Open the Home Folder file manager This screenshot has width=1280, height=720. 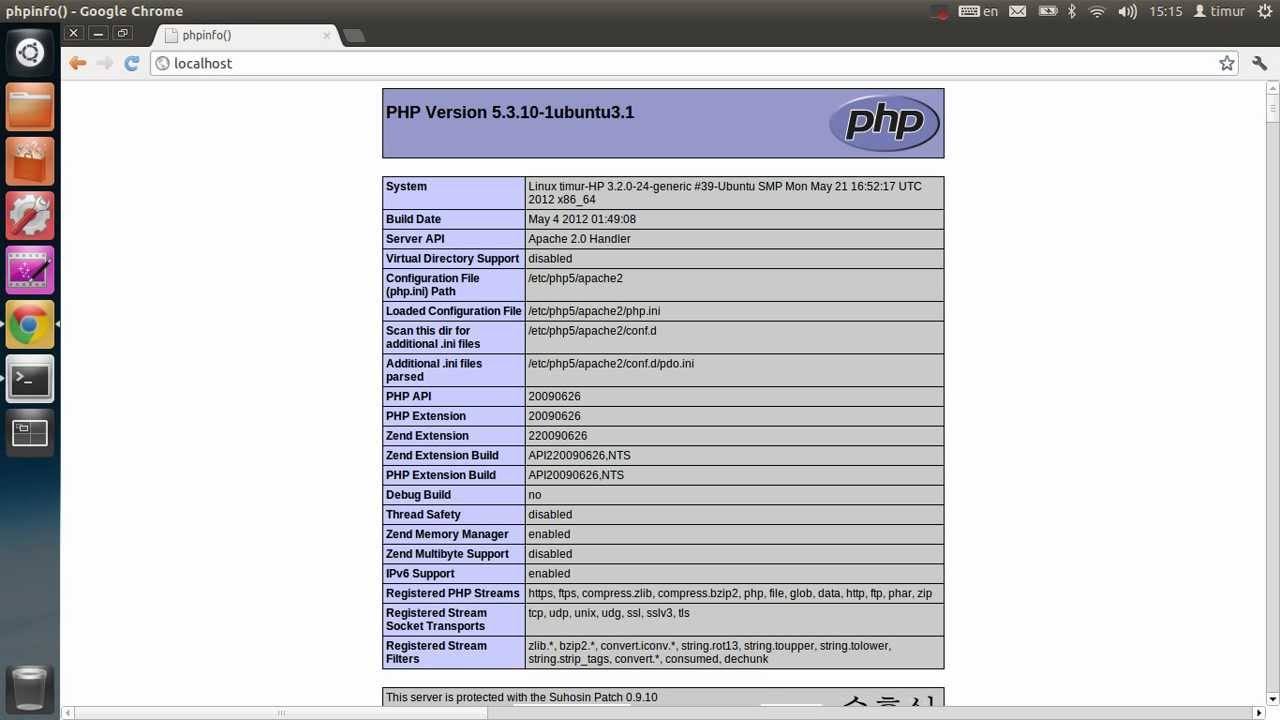(x=30, y=107)
